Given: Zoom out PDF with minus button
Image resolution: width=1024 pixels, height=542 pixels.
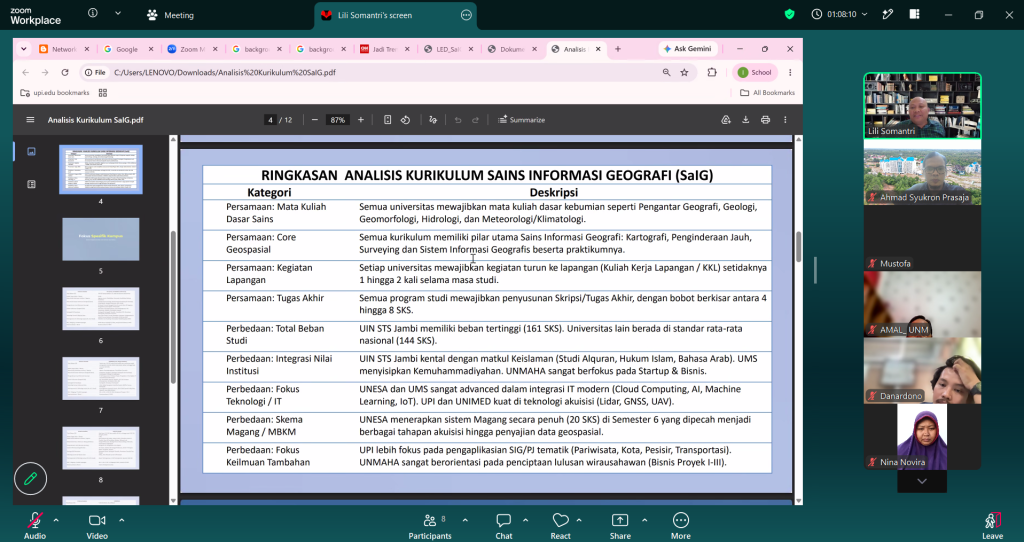Looking at the screenshot, I should tap(315, 120).
